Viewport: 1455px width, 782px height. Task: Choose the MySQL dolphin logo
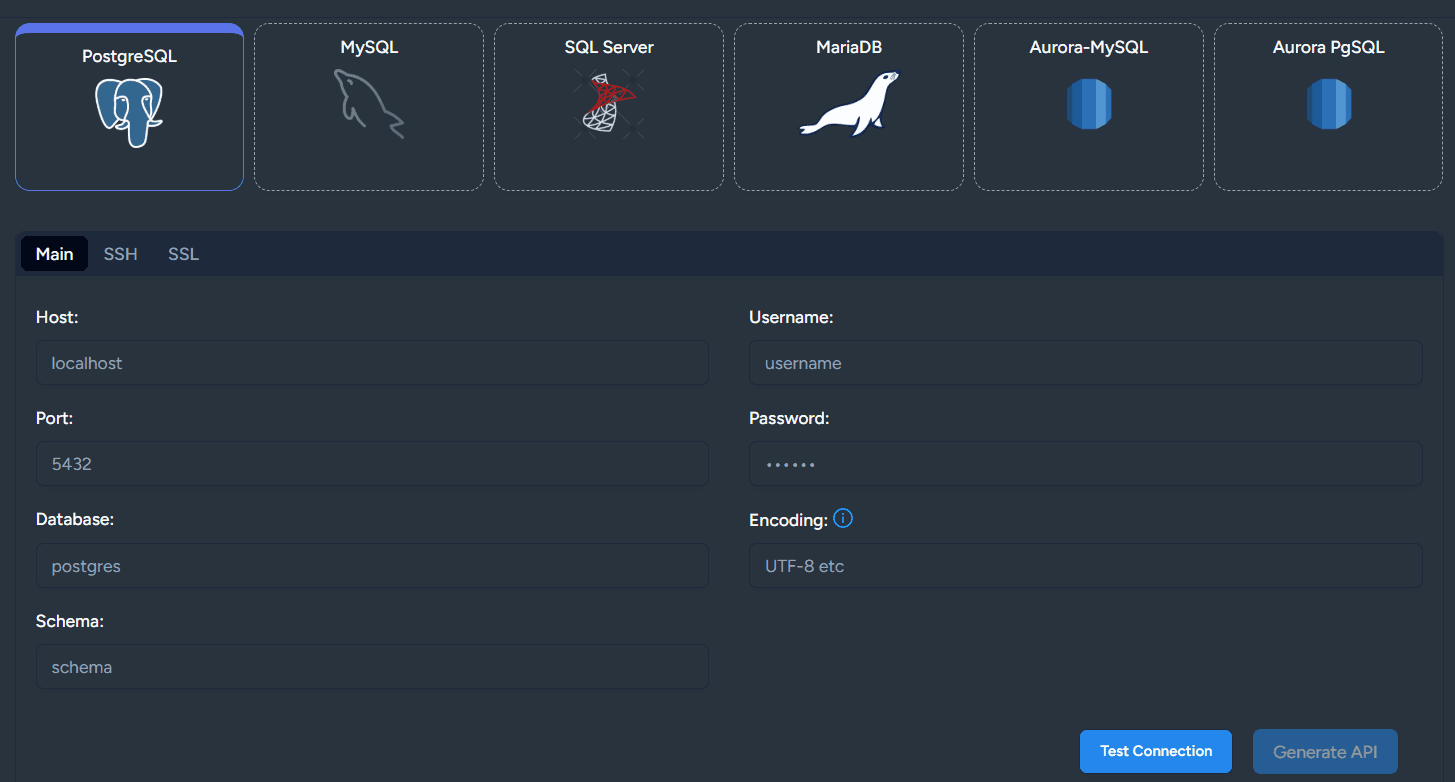(369, 103)
